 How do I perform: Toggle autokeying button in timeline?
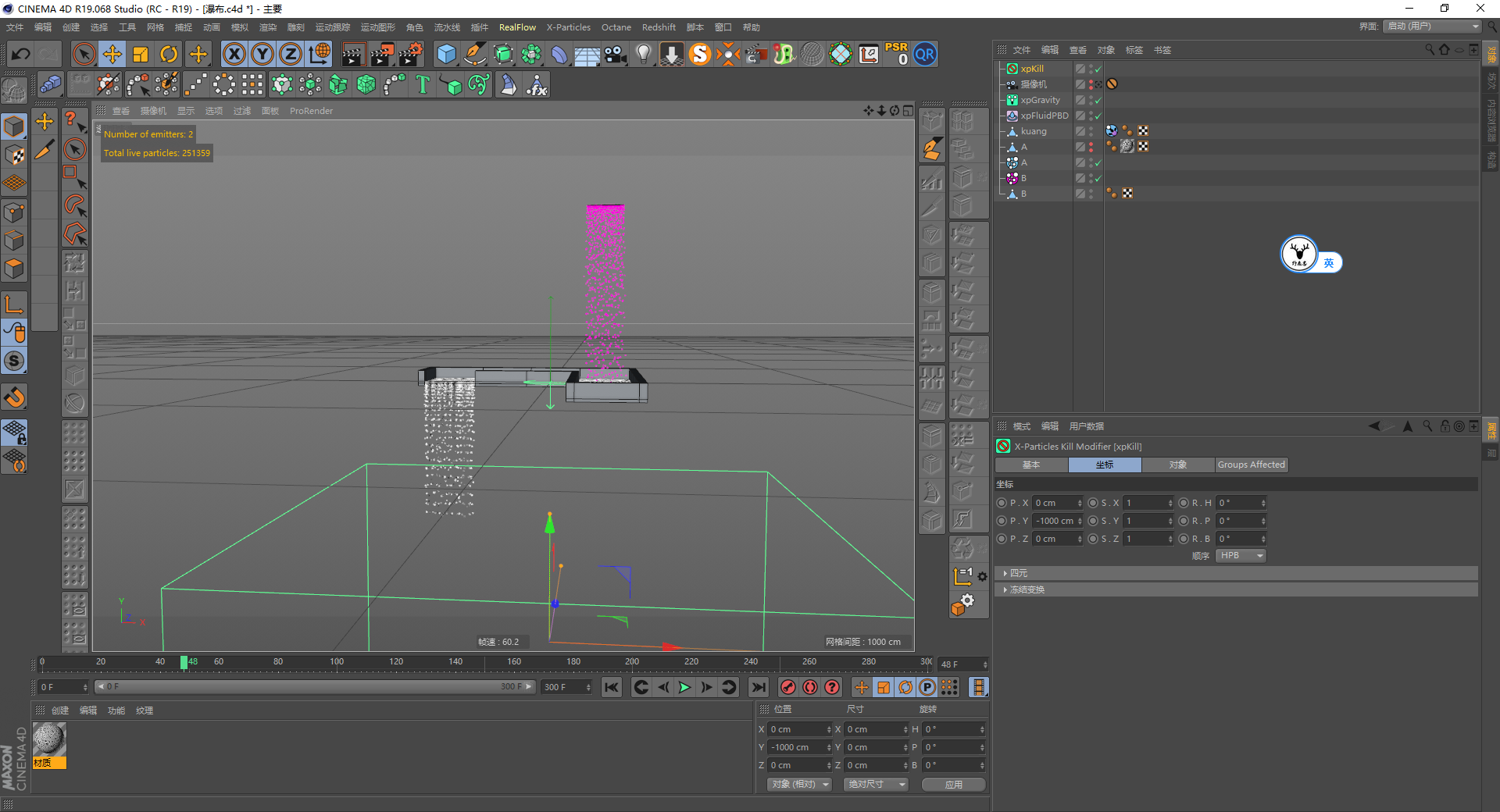click(x=810, y=687)
